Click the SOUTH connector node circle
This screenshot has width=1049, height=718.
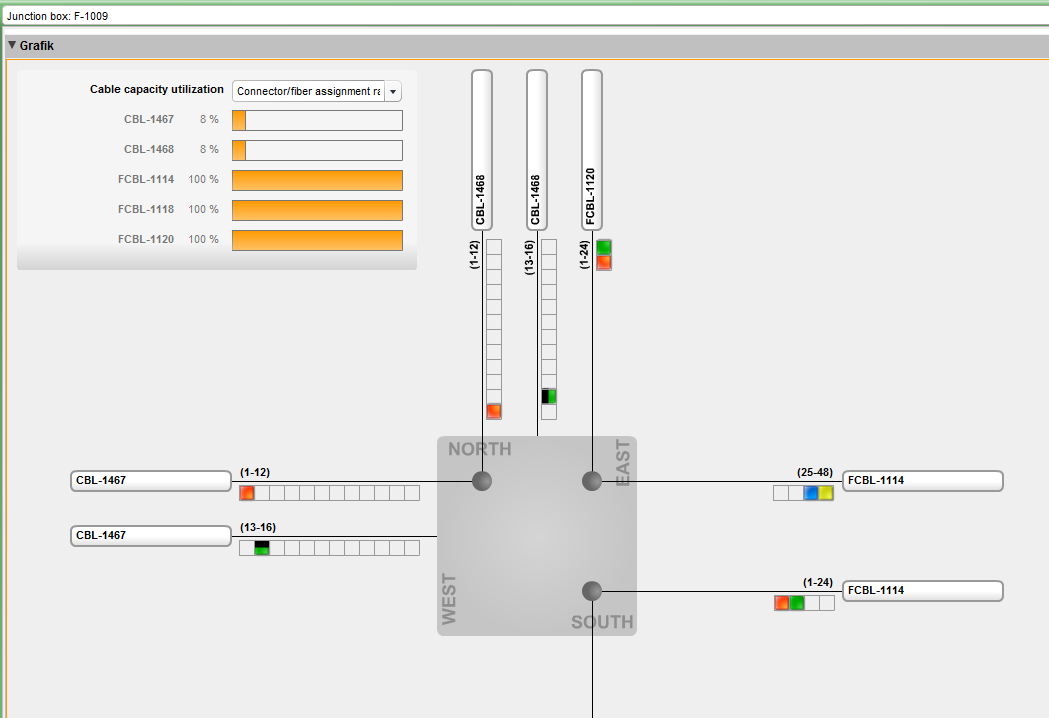pos(592,590)
